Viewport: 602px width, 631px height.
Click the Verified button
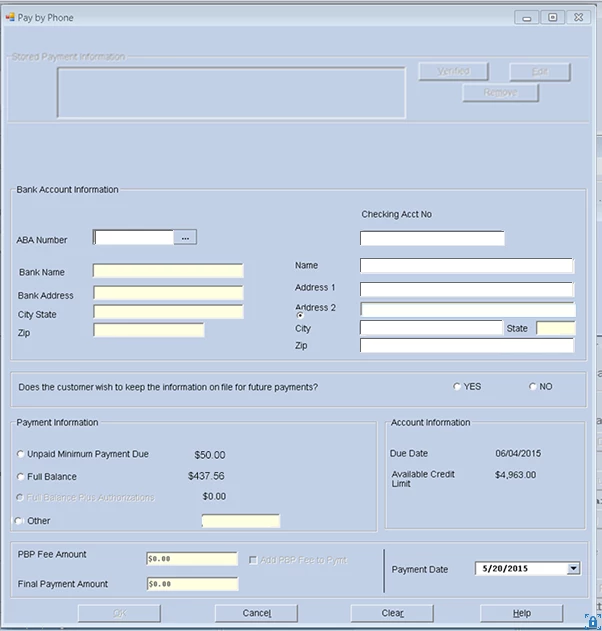[454, 71]
